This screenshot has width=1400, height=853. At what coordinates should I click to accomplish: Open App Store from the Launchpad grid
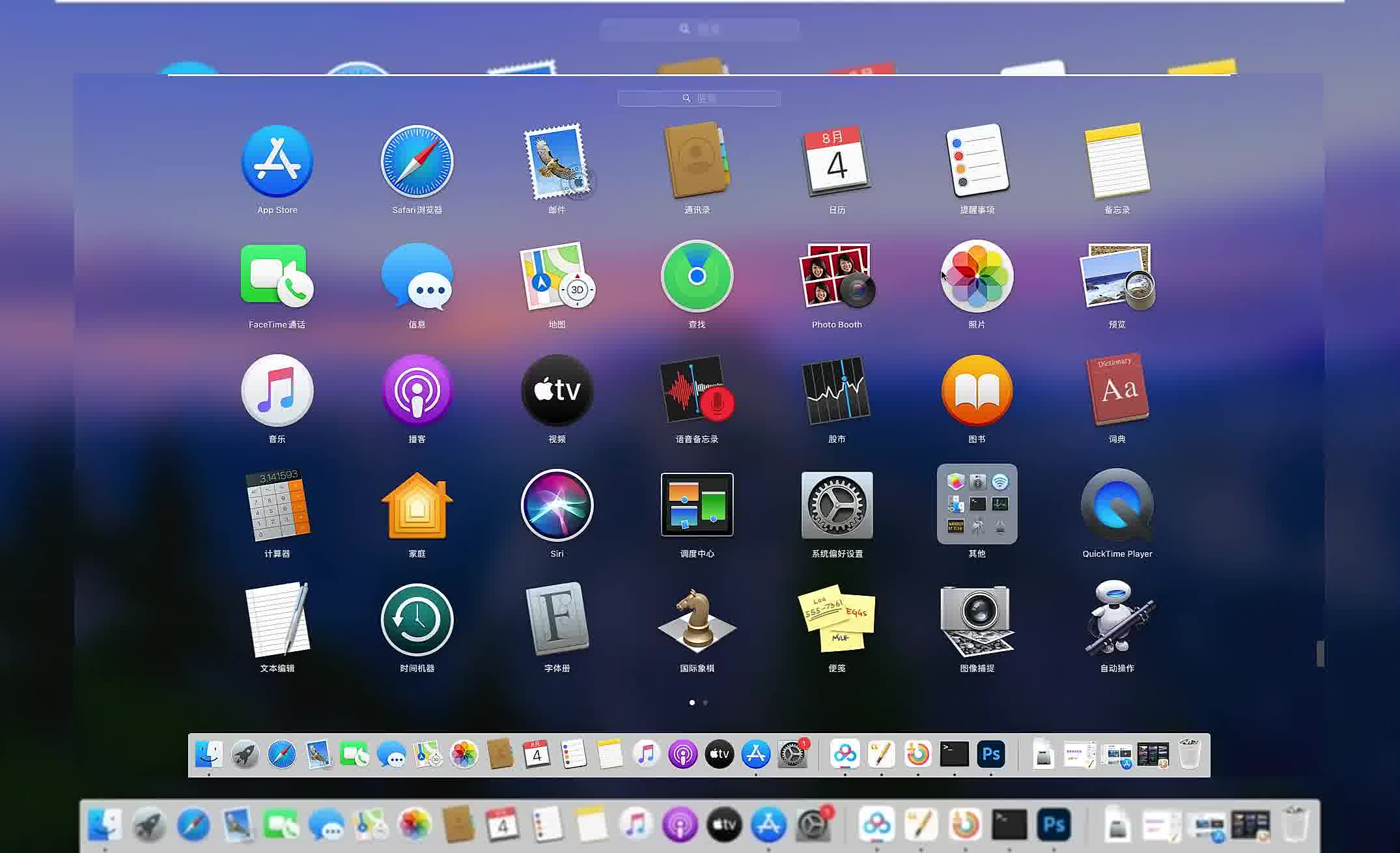(x=277, y=161)
